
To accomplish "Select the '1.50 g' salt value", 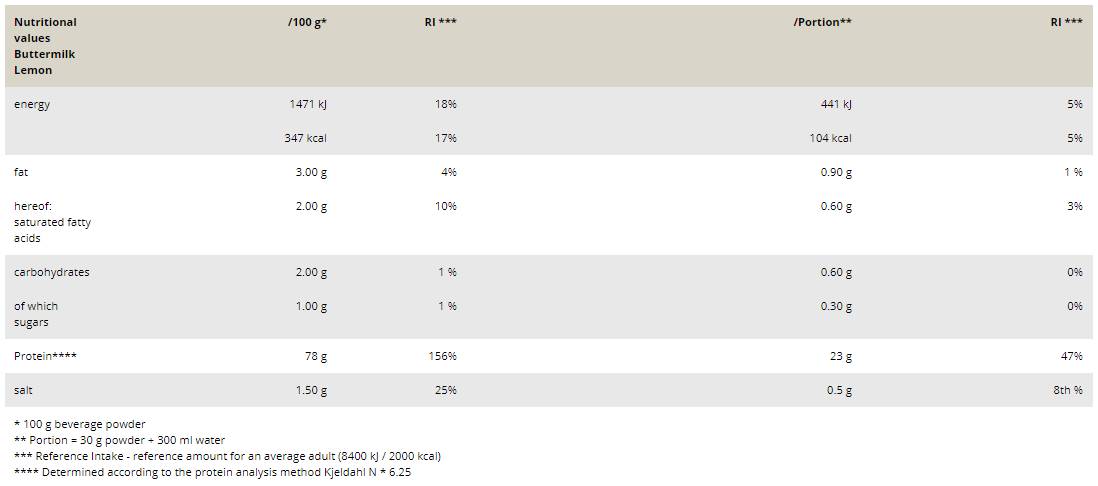I will tap(311, 390).
